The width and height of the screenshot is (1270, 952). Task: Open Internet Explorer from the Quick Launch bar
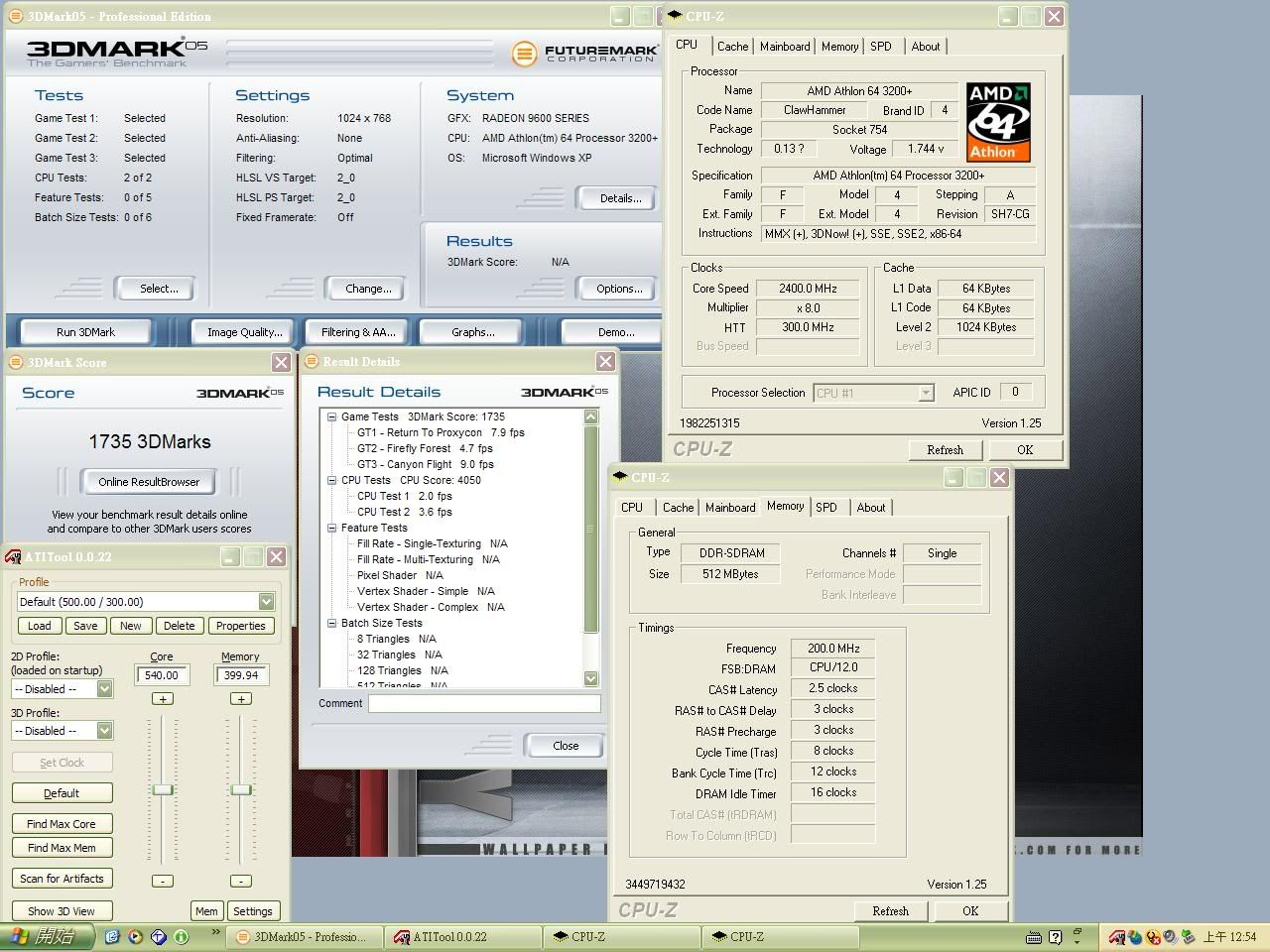pos(112,936)
